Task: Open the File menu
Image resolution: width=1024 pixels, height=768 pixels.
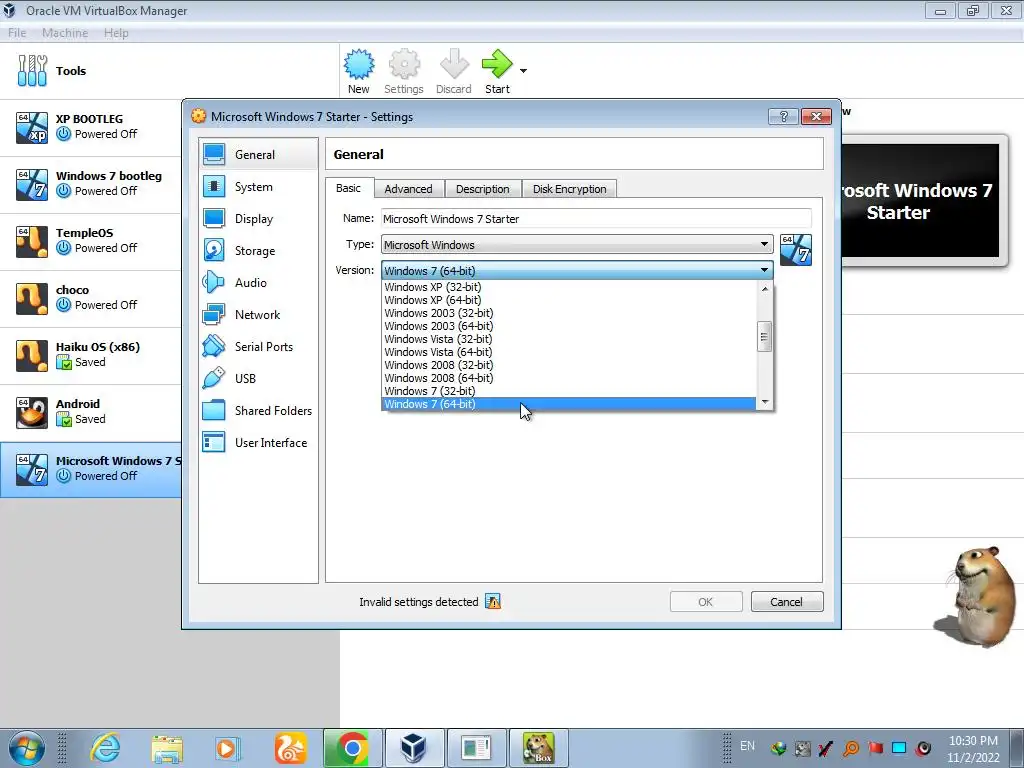Action: (17, 33)
